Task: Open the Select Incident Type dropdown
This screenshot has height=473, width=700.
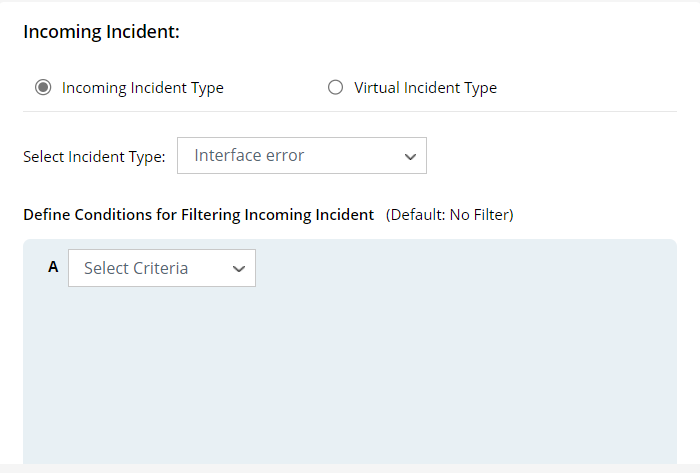Action: point(301,156)
